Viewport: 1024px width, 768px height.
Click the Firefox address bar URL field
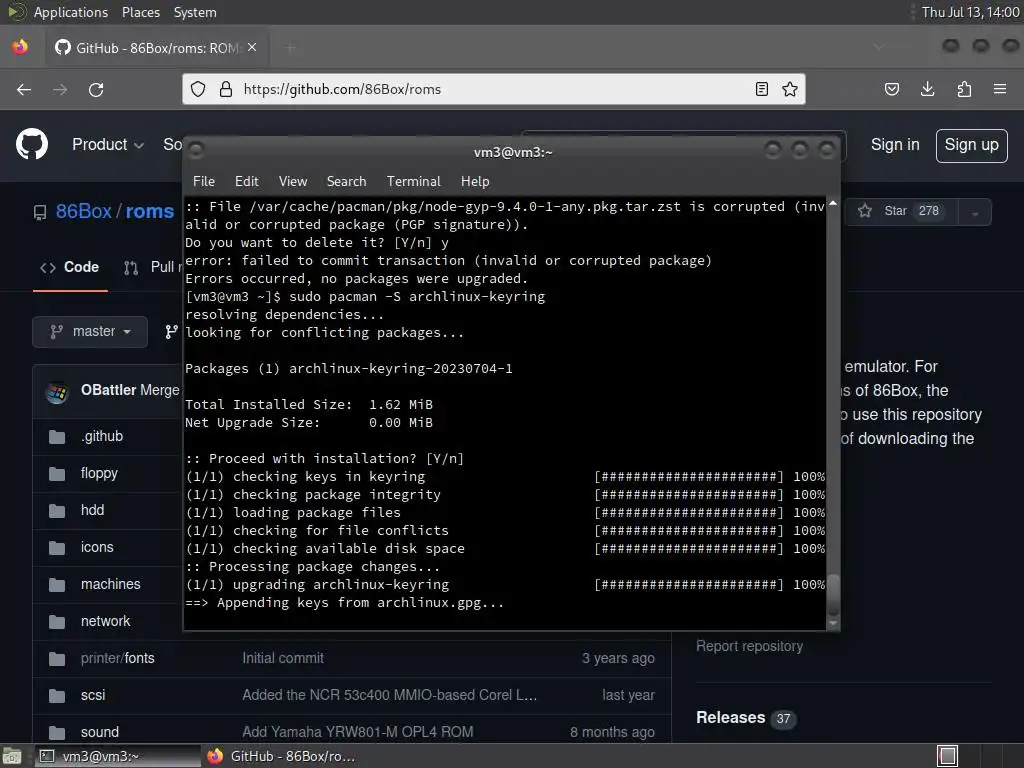point(493,89)
